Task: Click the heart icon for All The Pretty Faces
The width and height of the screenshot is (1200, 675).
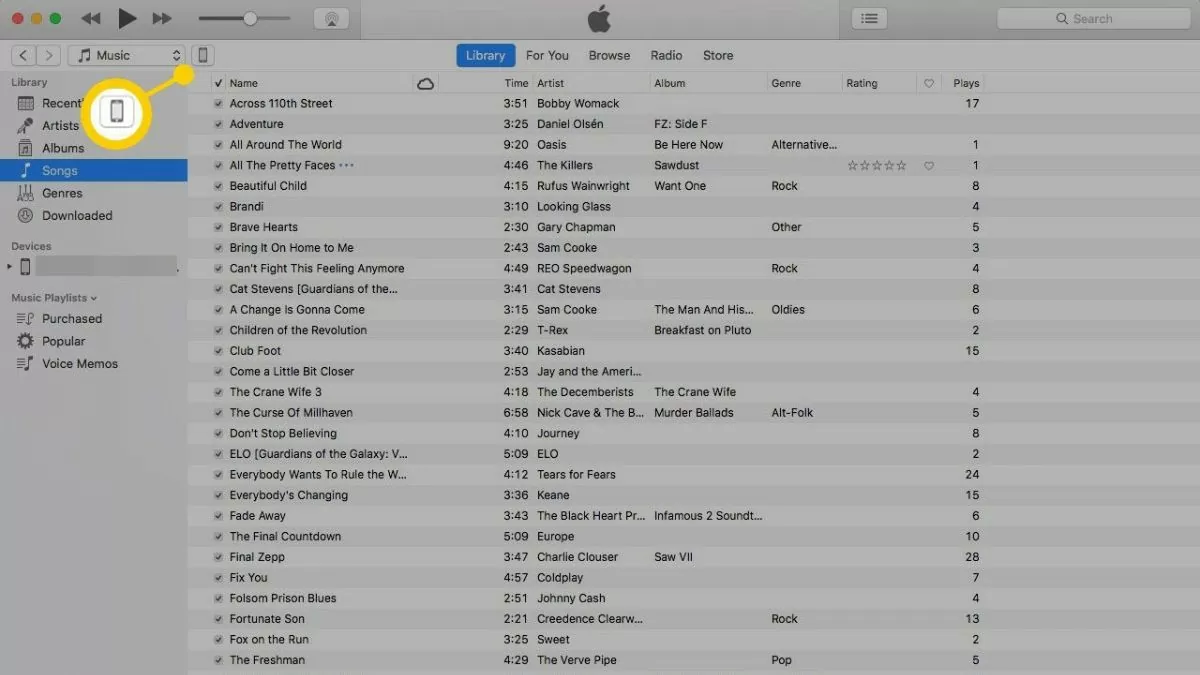Action: tap(929, 166)
